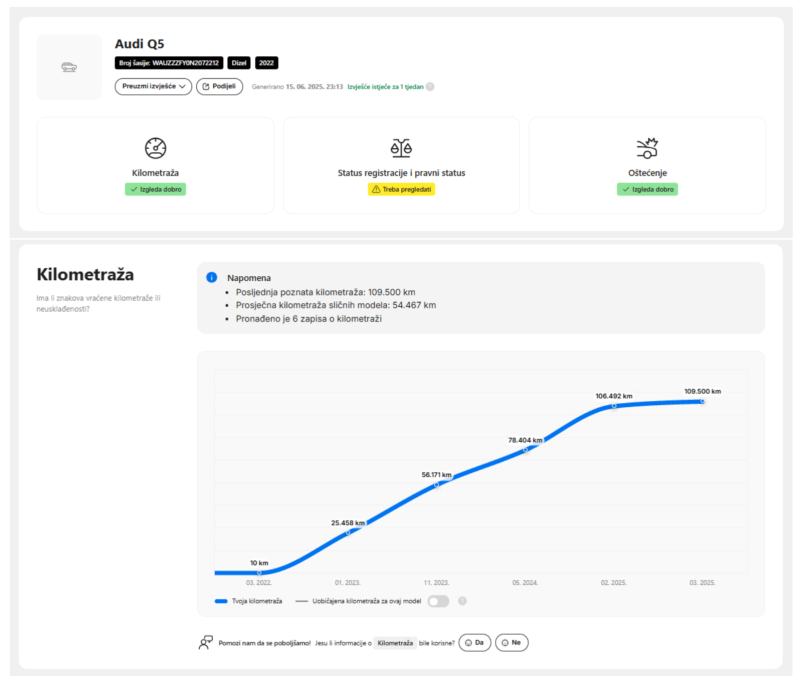Click the large Kilometraža section heading
This screenshot has height=690, width=802.
point(85,275)
